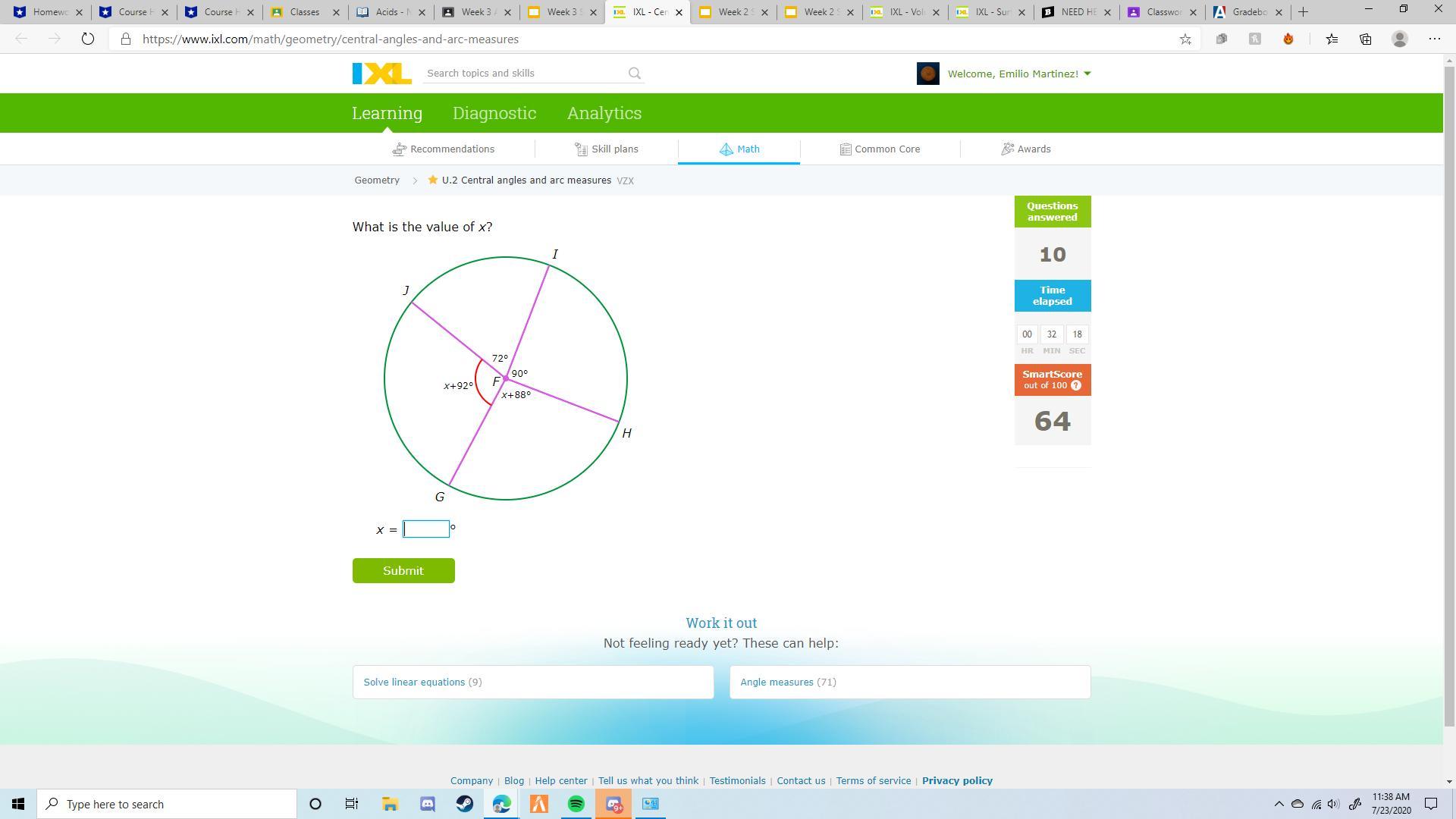Screen dimensions: 1456x819
Task: Open Steam from the taskbar
Action: (465, 804)
